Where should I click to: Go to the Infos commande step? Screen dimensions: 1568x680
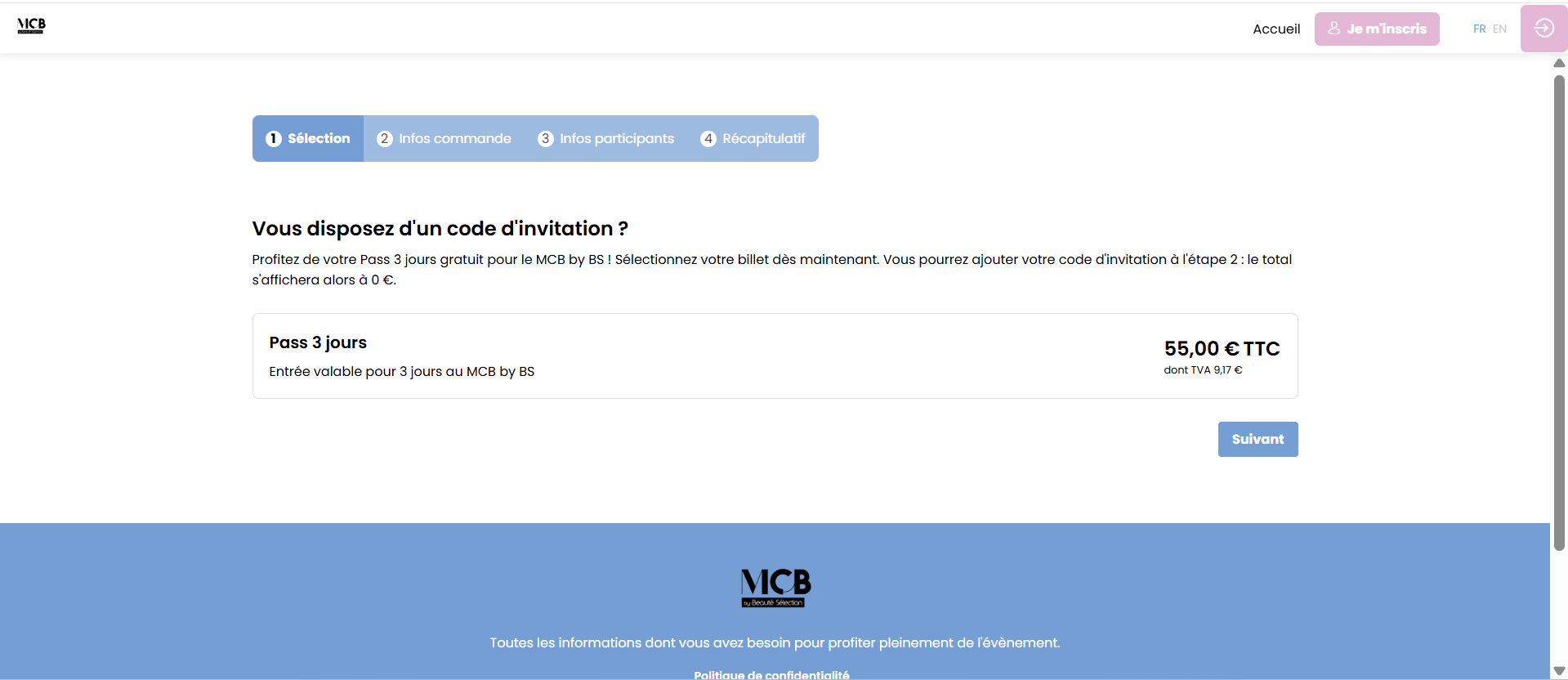pos(444,138)
